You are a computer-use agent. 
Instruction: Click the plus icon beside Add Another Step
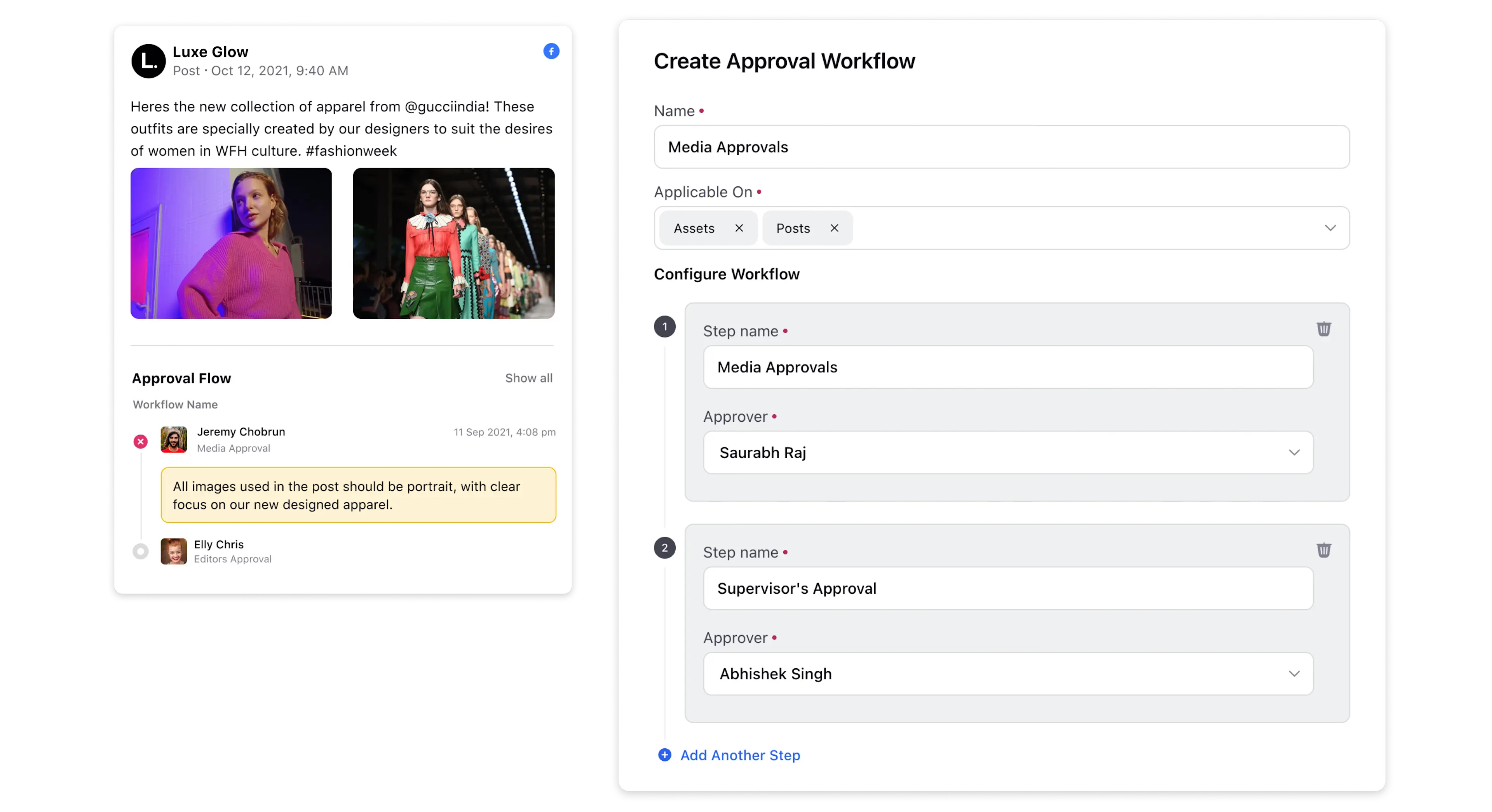point(664,755)
